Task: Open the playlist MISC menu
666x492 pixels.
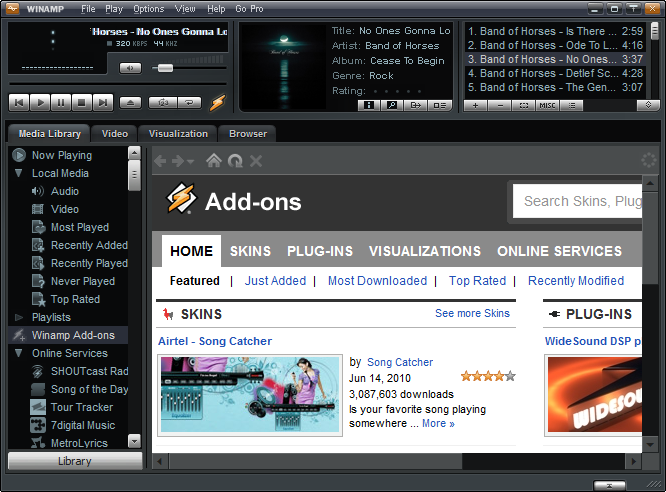Action: click(547, 105)
